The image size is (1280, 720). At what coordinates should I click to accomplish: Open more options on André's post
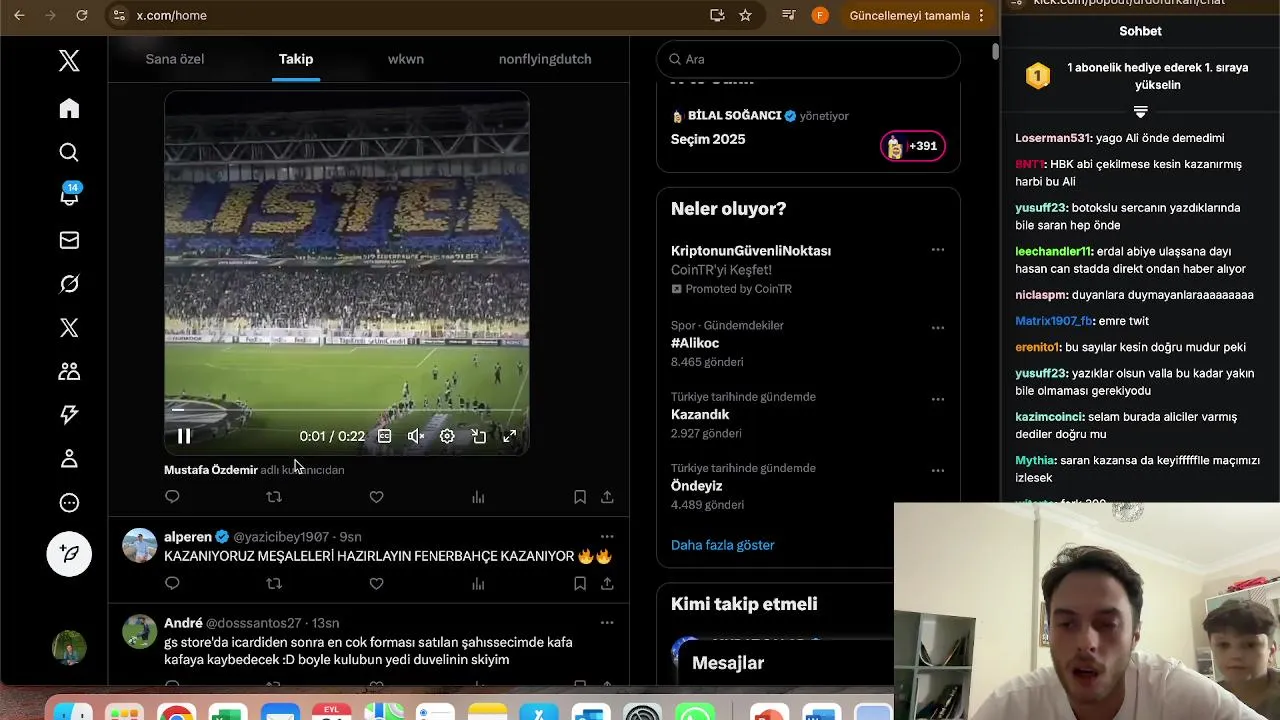[607, 623]
